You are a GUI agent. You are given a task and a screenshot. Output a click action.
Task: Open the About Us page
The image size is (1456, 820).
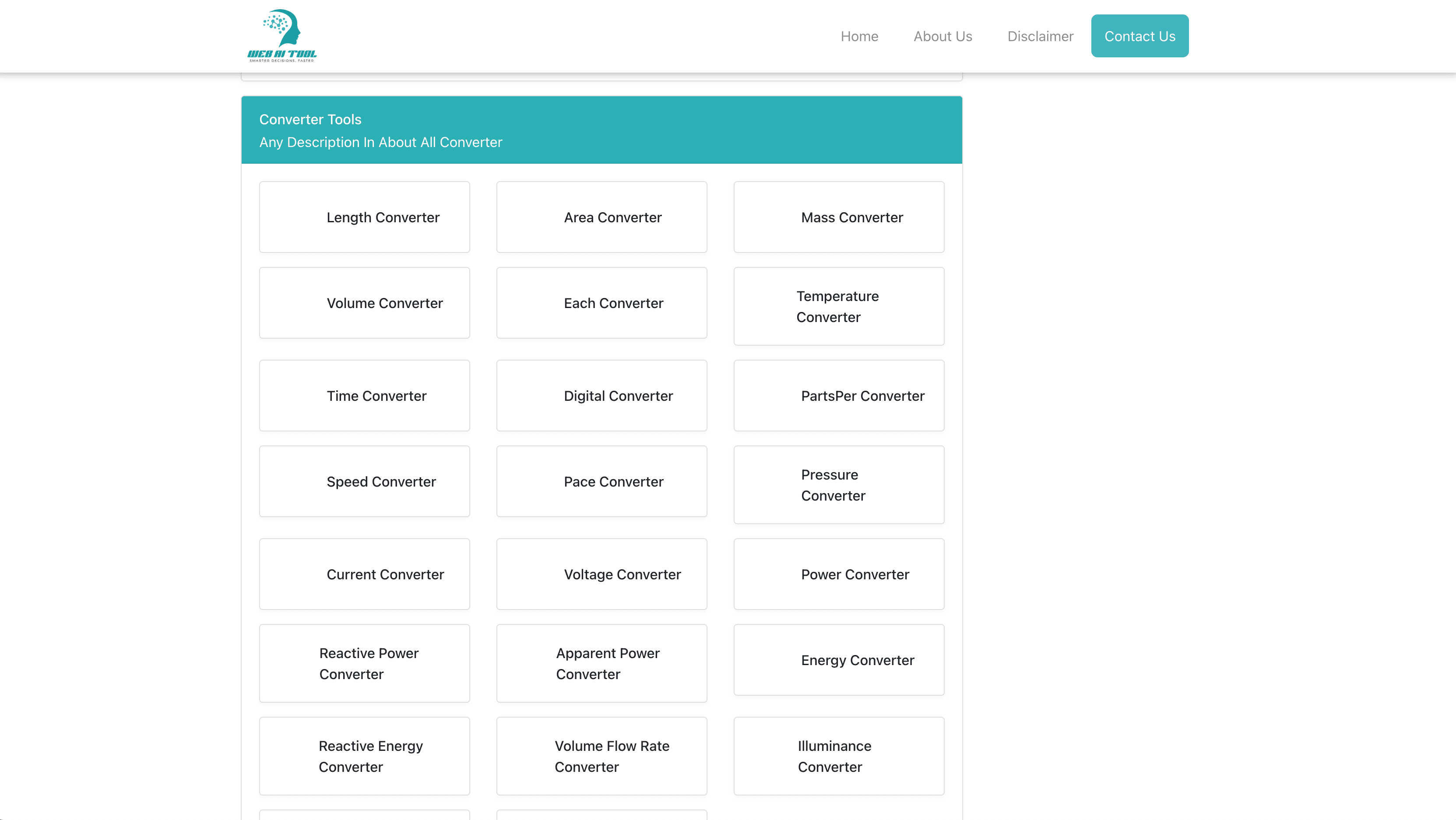pos(943,36)
